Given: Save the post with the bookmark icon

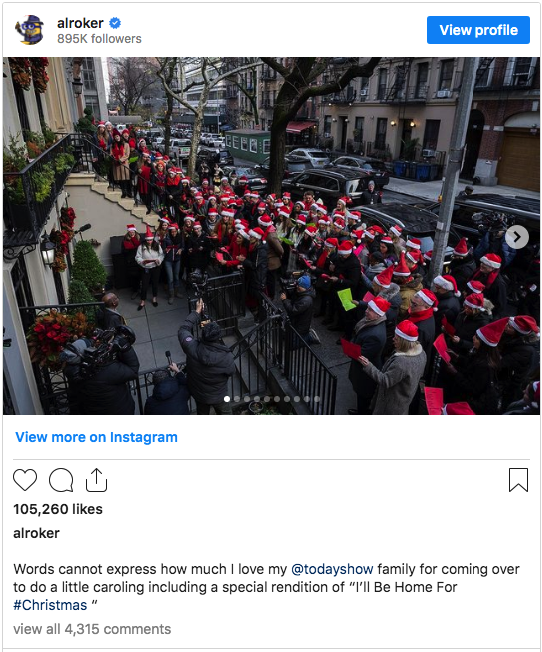Looking at the screenshot, I should pos(518,480).
